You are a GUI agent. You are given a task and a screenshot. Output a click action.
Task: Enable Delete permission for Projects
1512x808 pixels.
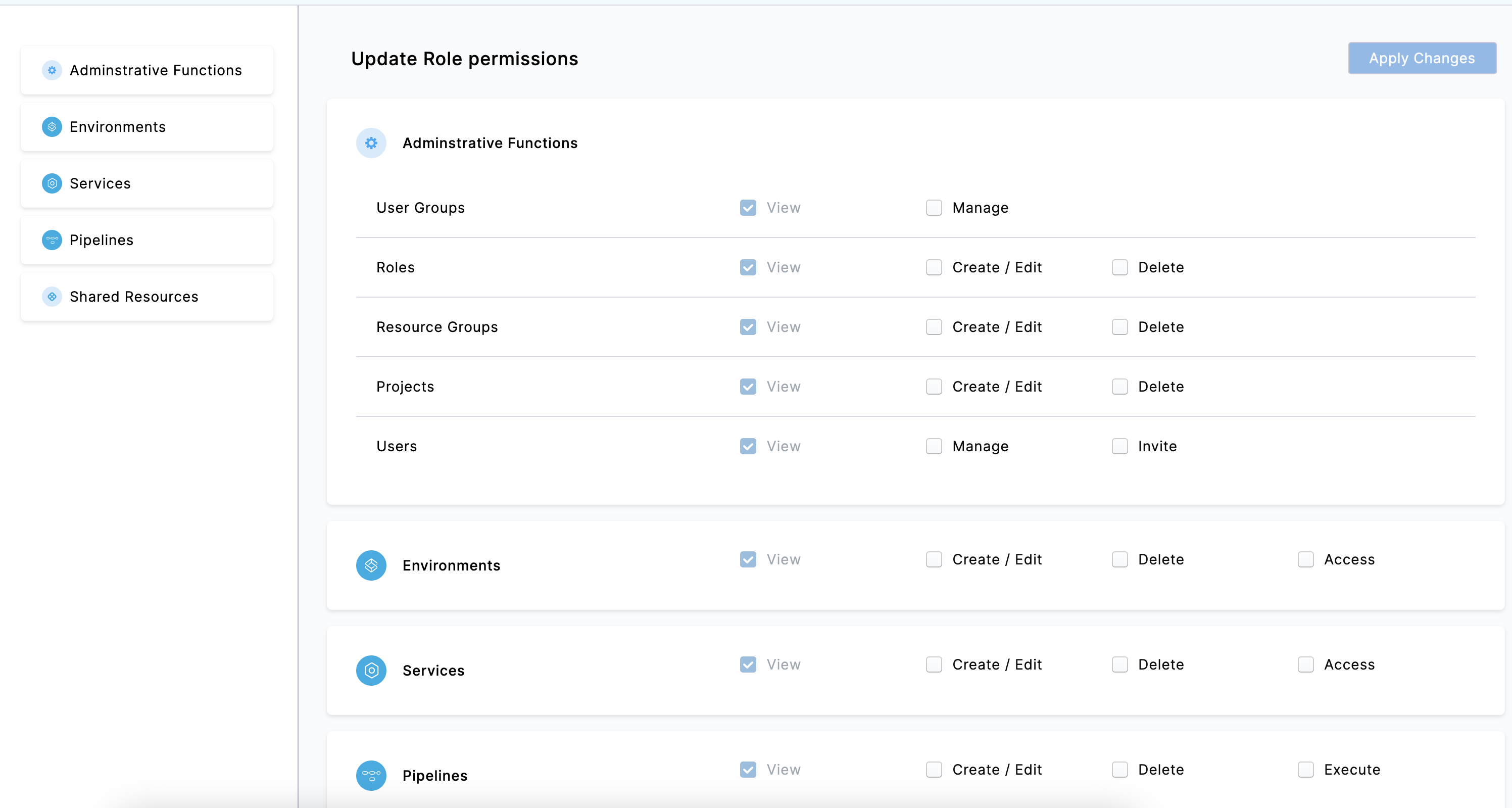click(x=1120, y=387)
